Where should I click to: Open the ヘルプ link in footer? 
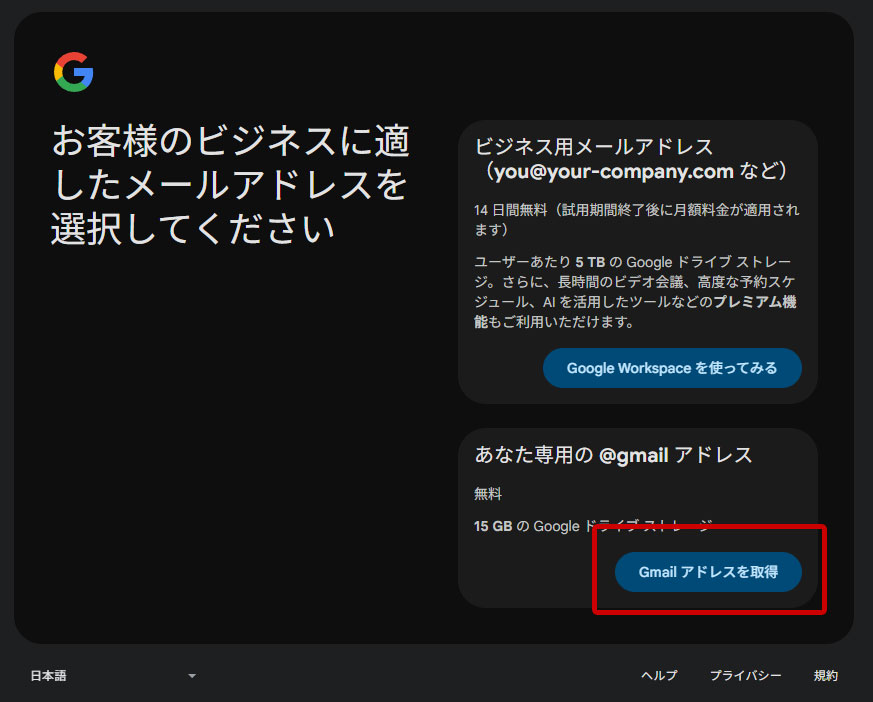659,675
